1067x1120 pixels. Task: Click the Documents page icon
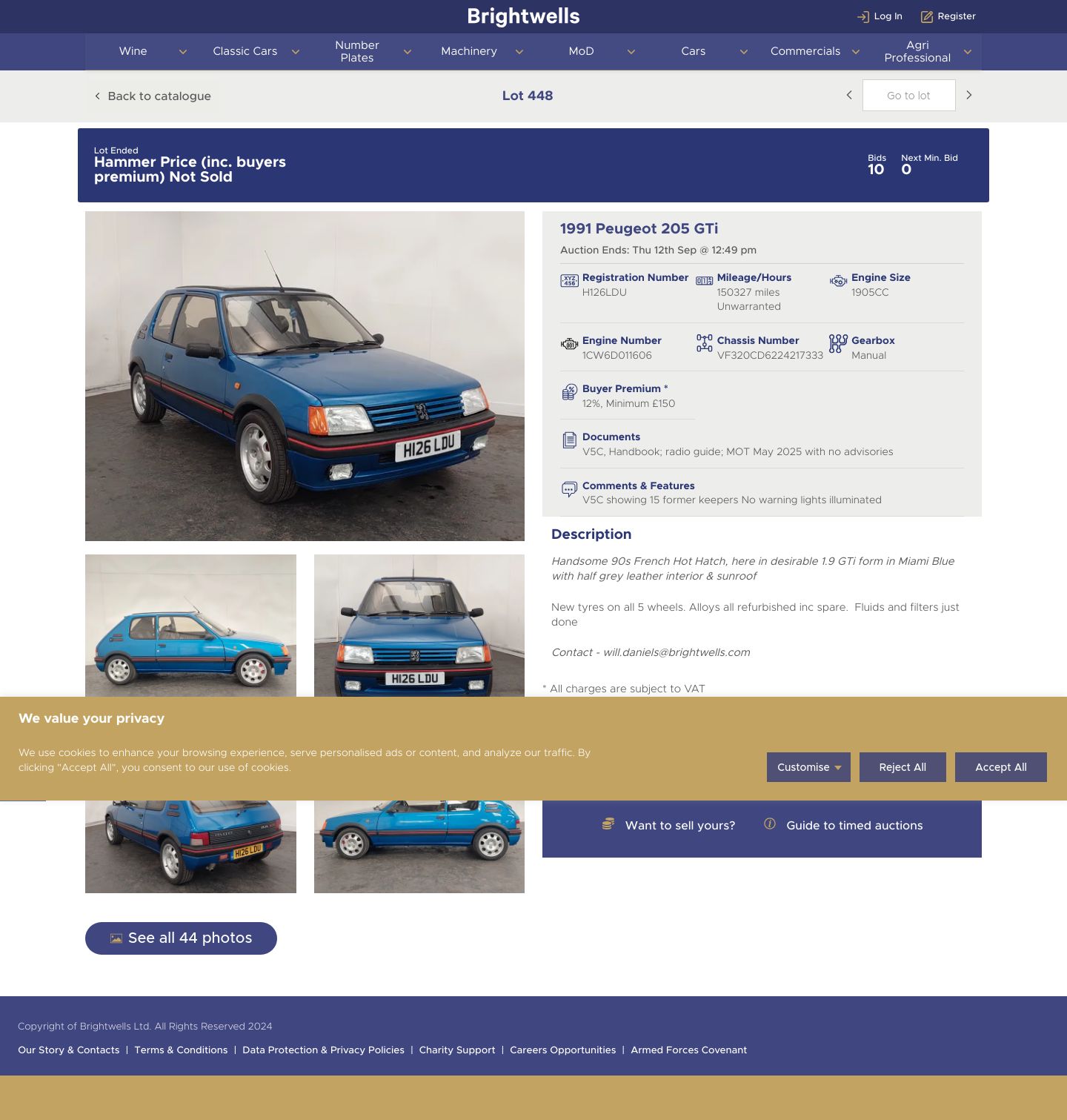(x=569, y=440)
